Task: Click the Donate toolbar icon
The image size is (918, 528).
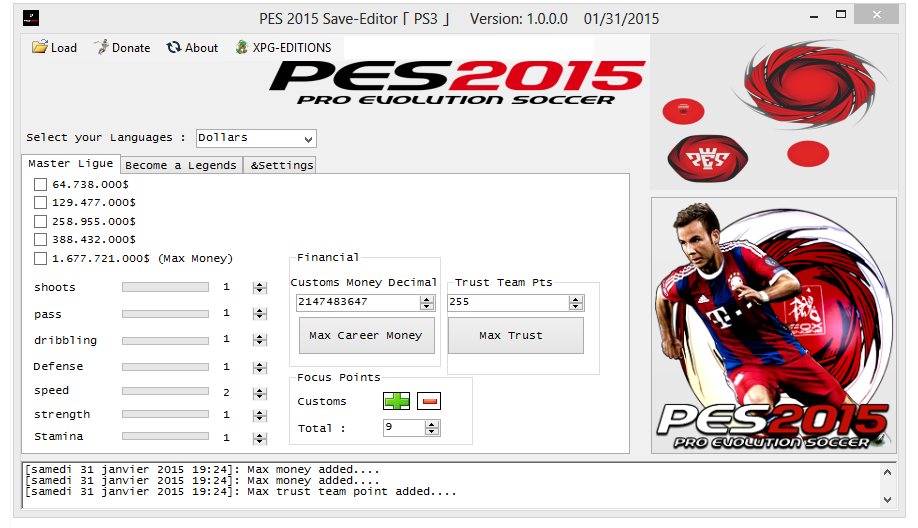Action: tap(101, 47)
